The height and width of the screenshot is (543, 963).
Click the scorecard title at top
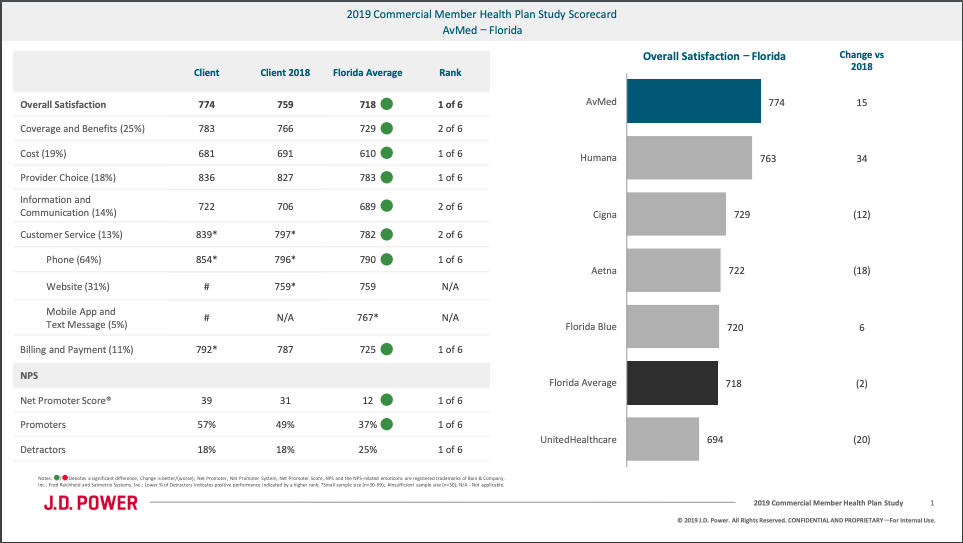[482, 14]
